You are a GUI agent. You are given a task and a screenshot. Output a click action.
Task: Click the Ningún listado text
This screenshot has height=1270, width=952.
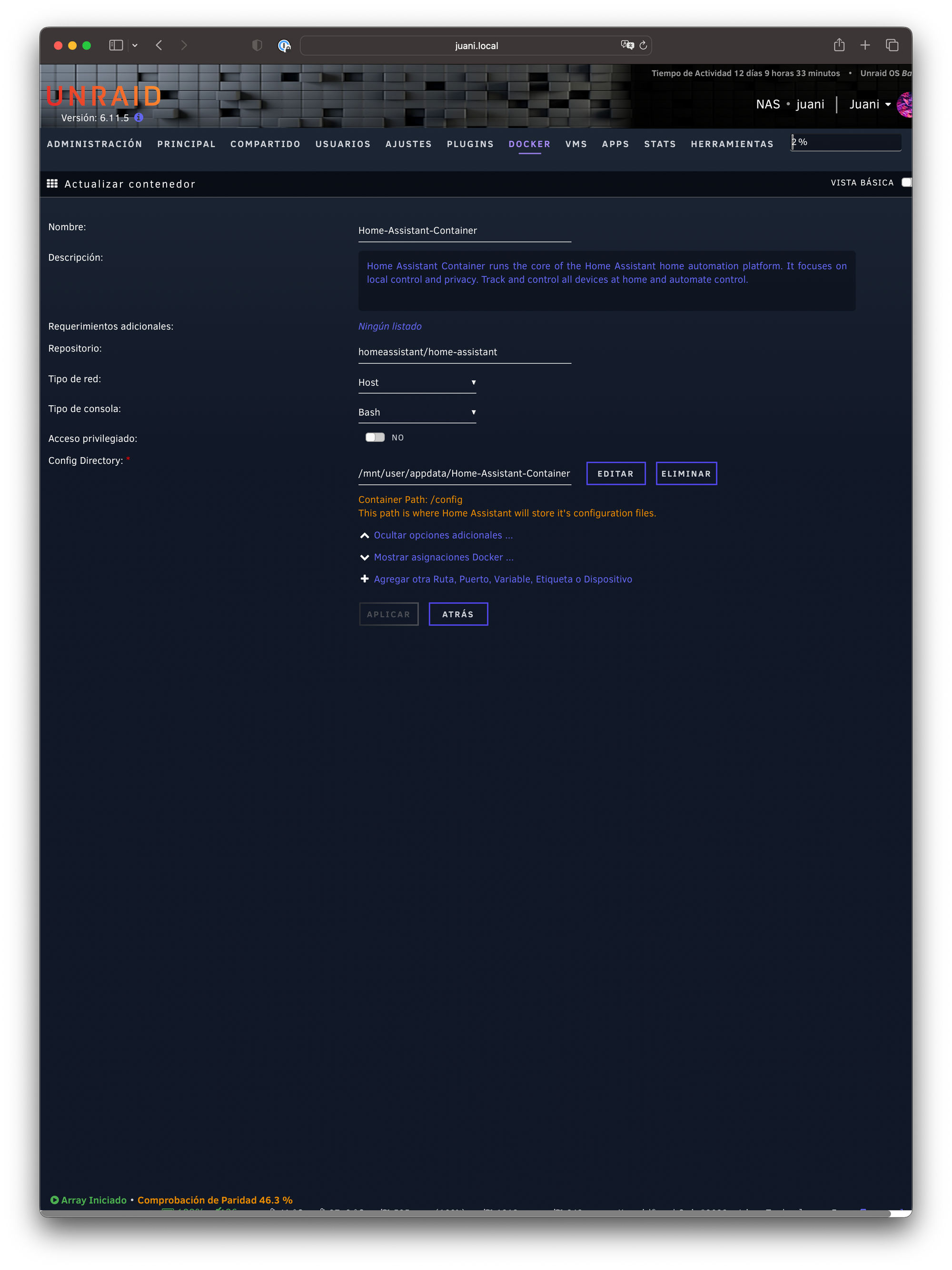tap(390, 326)
